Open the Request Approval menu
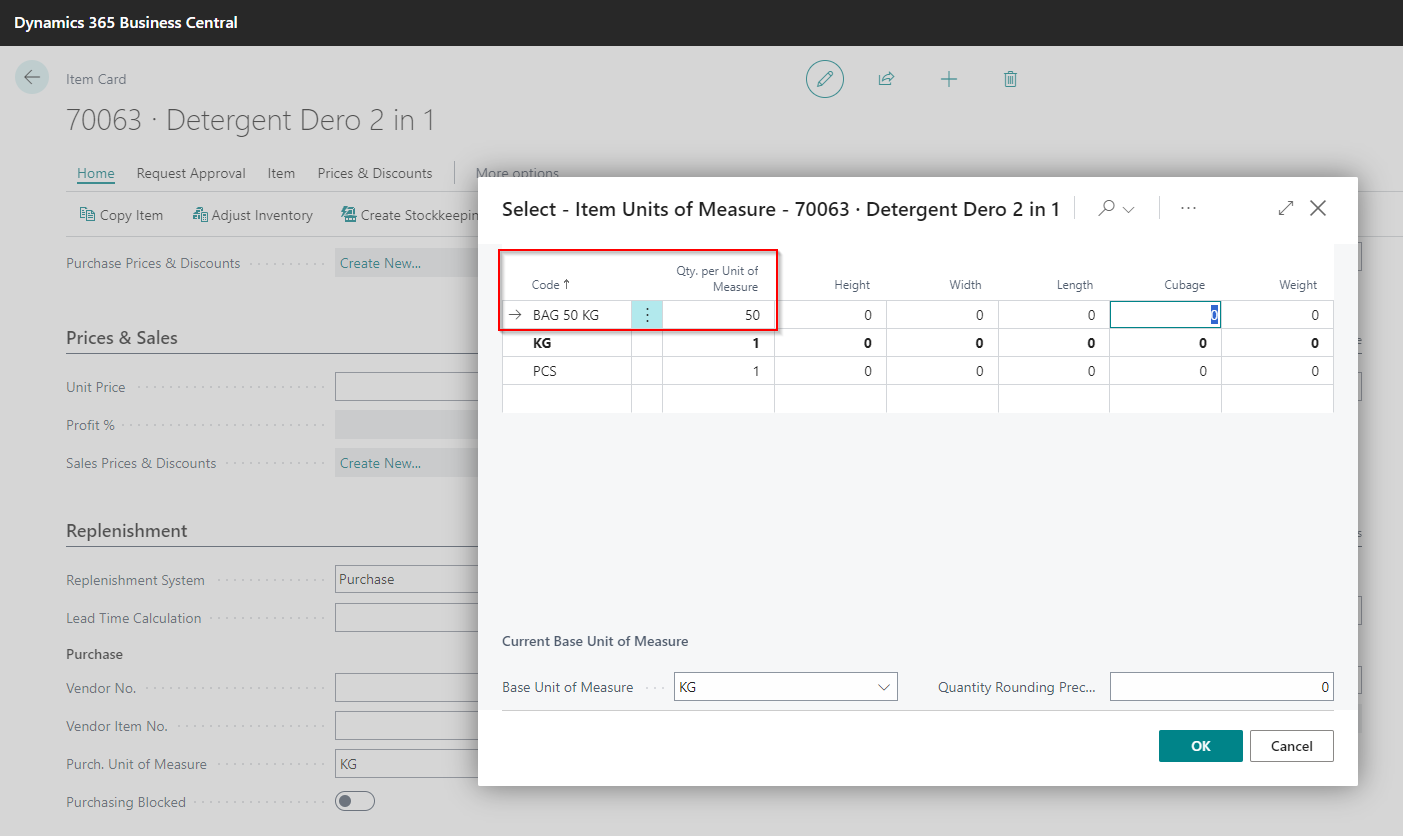Image resolution: width=1403 pixels, height=836 pixels. click(x=191, y=173)
